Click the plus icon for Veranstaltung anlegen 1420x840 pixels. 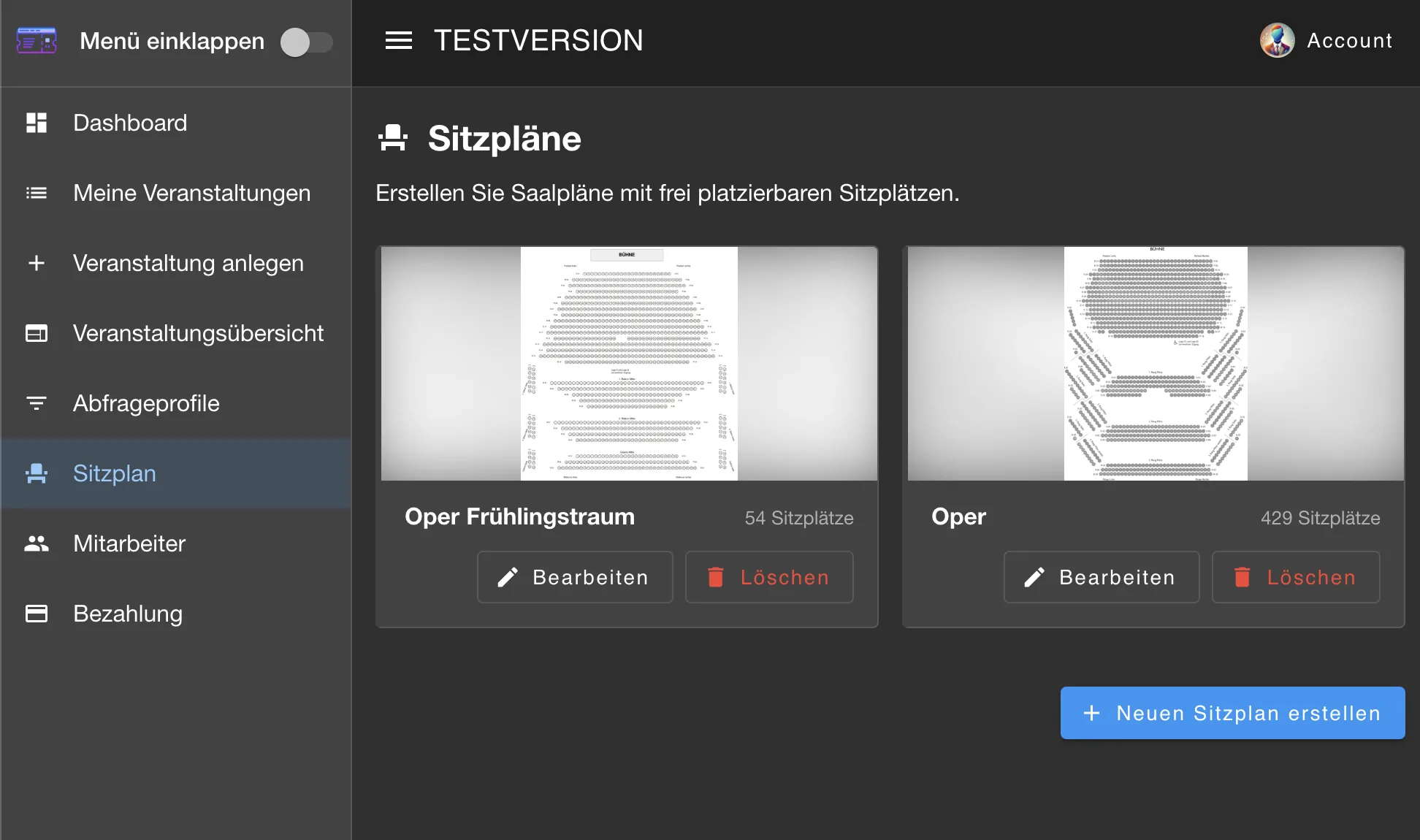pyautogui.click(x=37, y=263)
